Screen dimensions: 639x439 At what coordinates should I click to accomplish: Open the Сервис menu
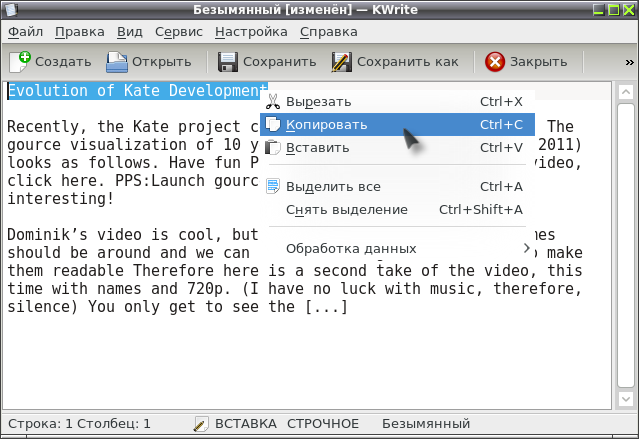(x=178, y=32)
